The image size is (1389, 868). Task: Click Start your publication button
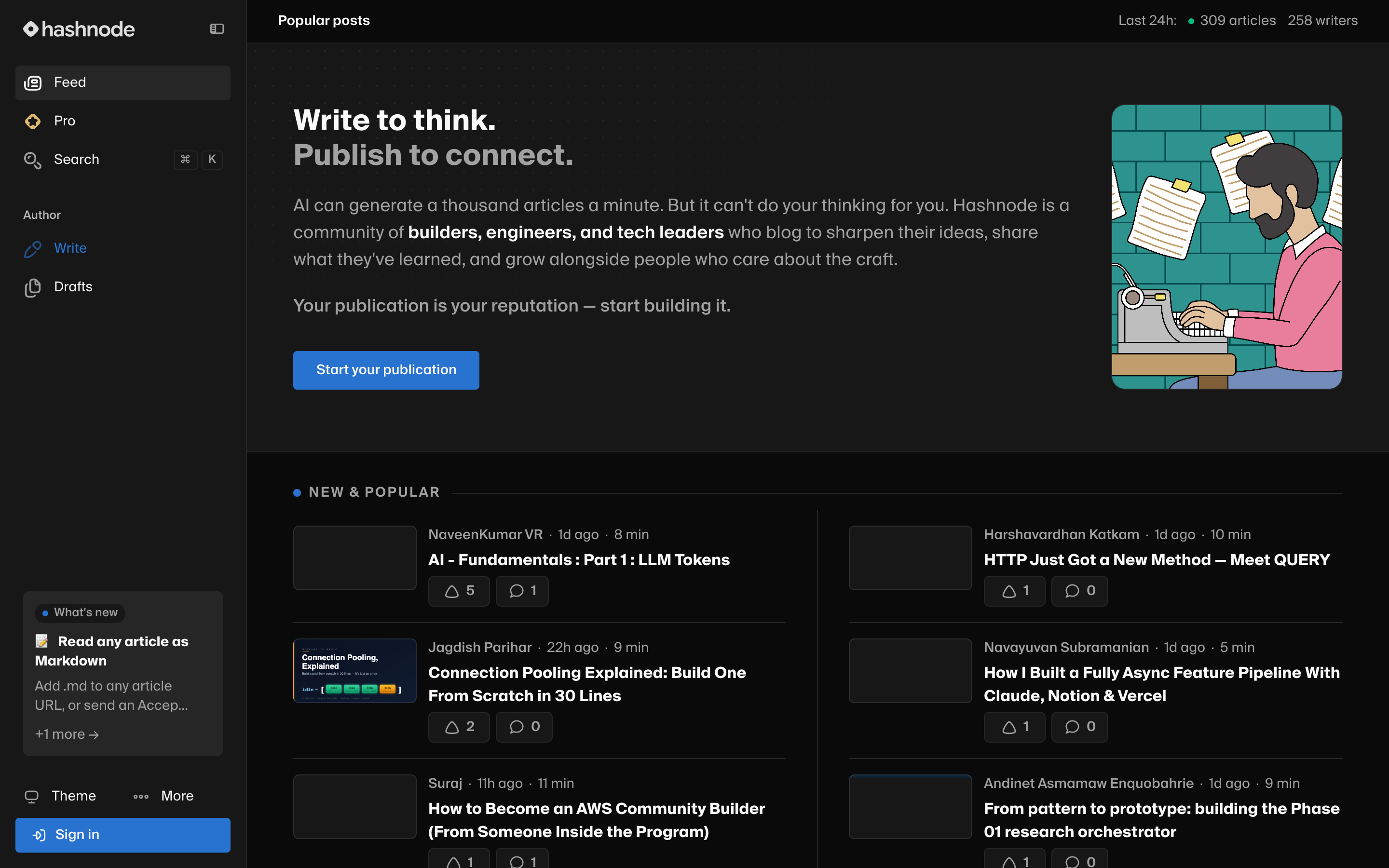click(x=386, y=370)
